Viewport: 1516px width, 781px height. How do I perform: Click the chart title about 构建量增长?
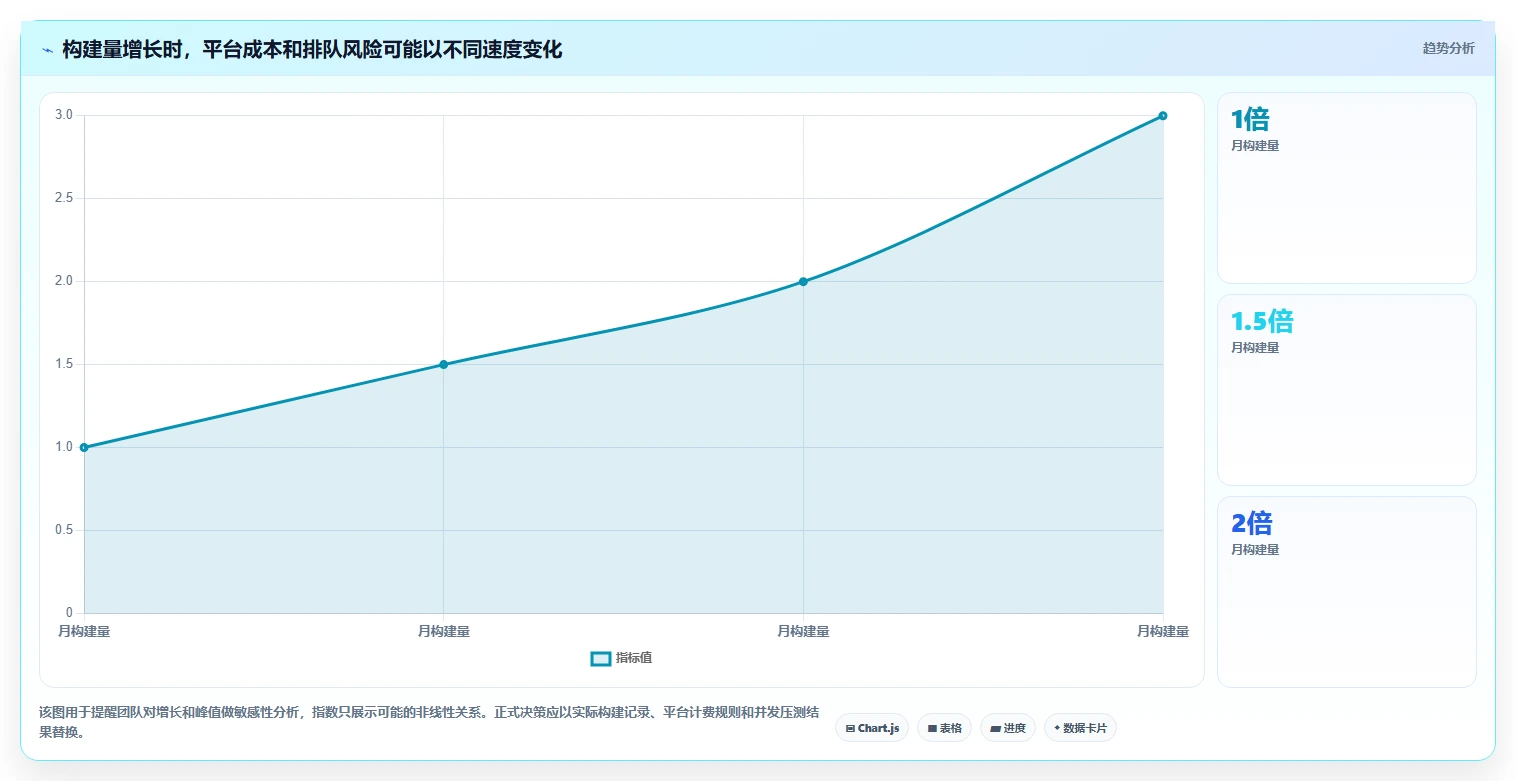(312, 50)
